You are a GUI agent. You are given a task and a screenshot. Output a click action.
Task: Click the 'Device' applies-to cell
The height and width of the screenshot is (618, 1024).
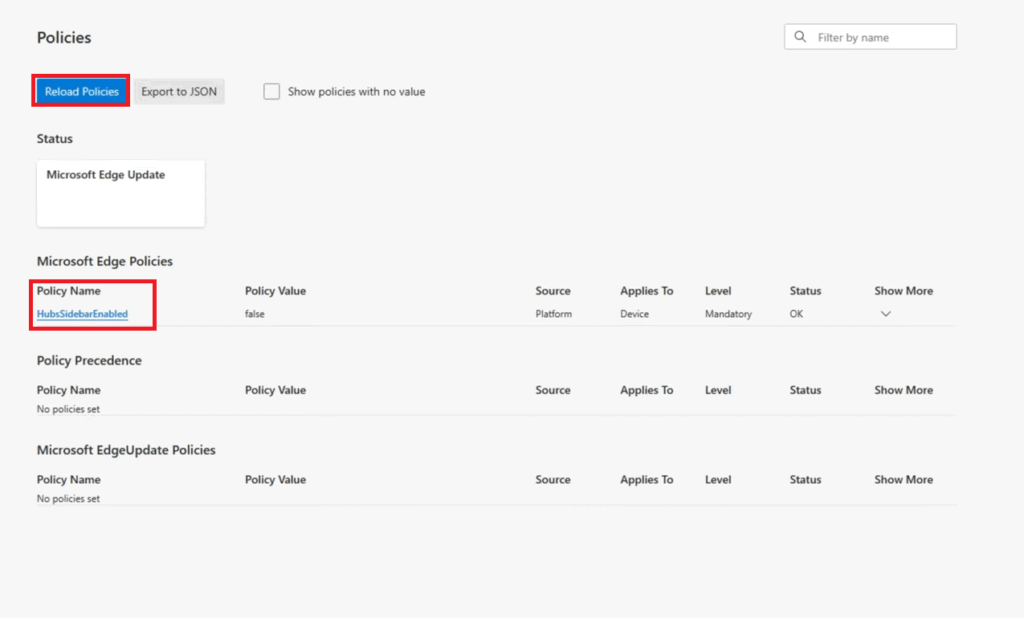click(x=634, y=314)
